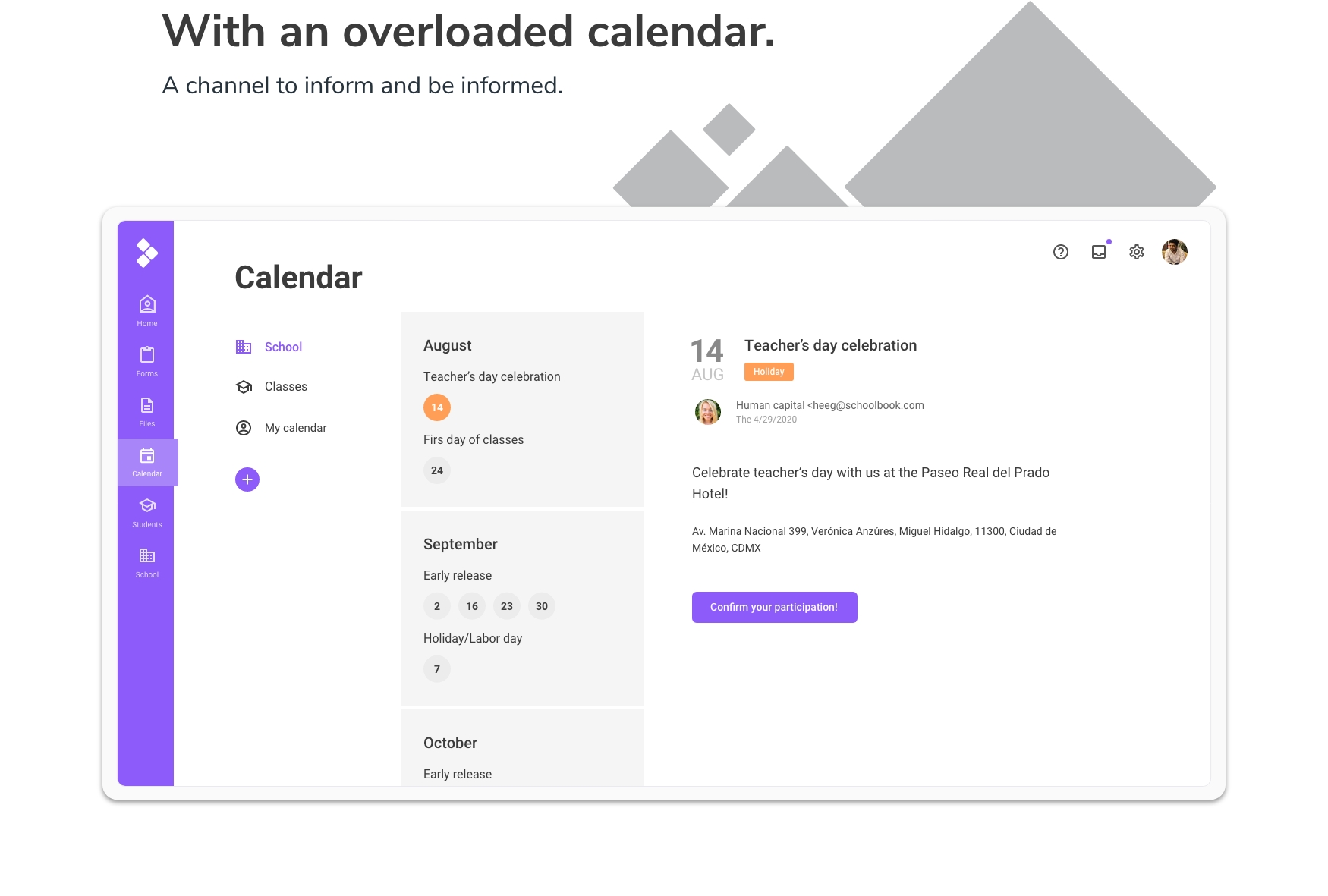This screenshot has width=1328, height=896.
Task: Click the orange Holiday tag
Action: [769, 372]
